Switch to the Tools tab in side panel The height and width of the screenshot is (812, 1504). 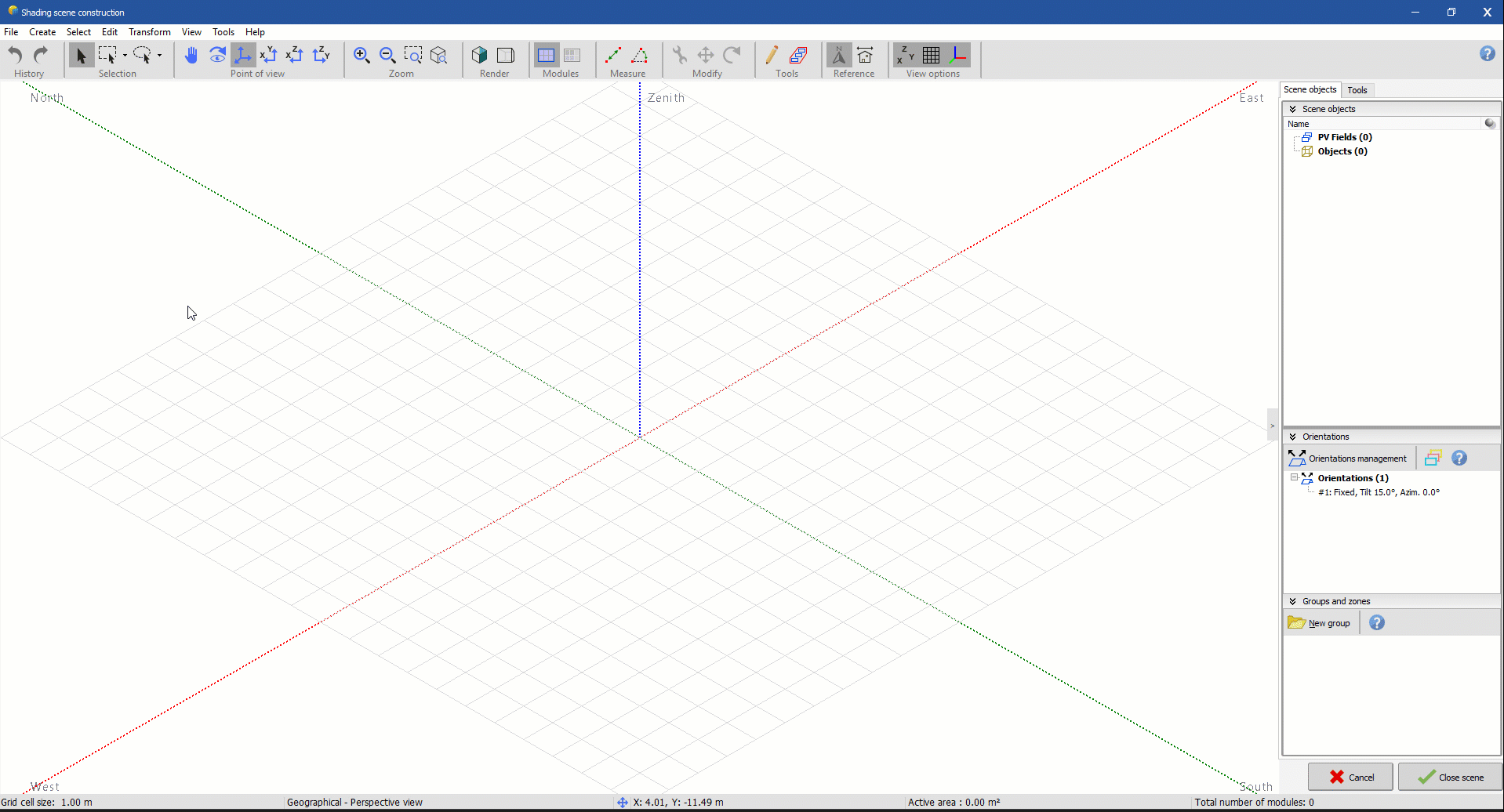pyautogui.click(x=1357, y=90)
